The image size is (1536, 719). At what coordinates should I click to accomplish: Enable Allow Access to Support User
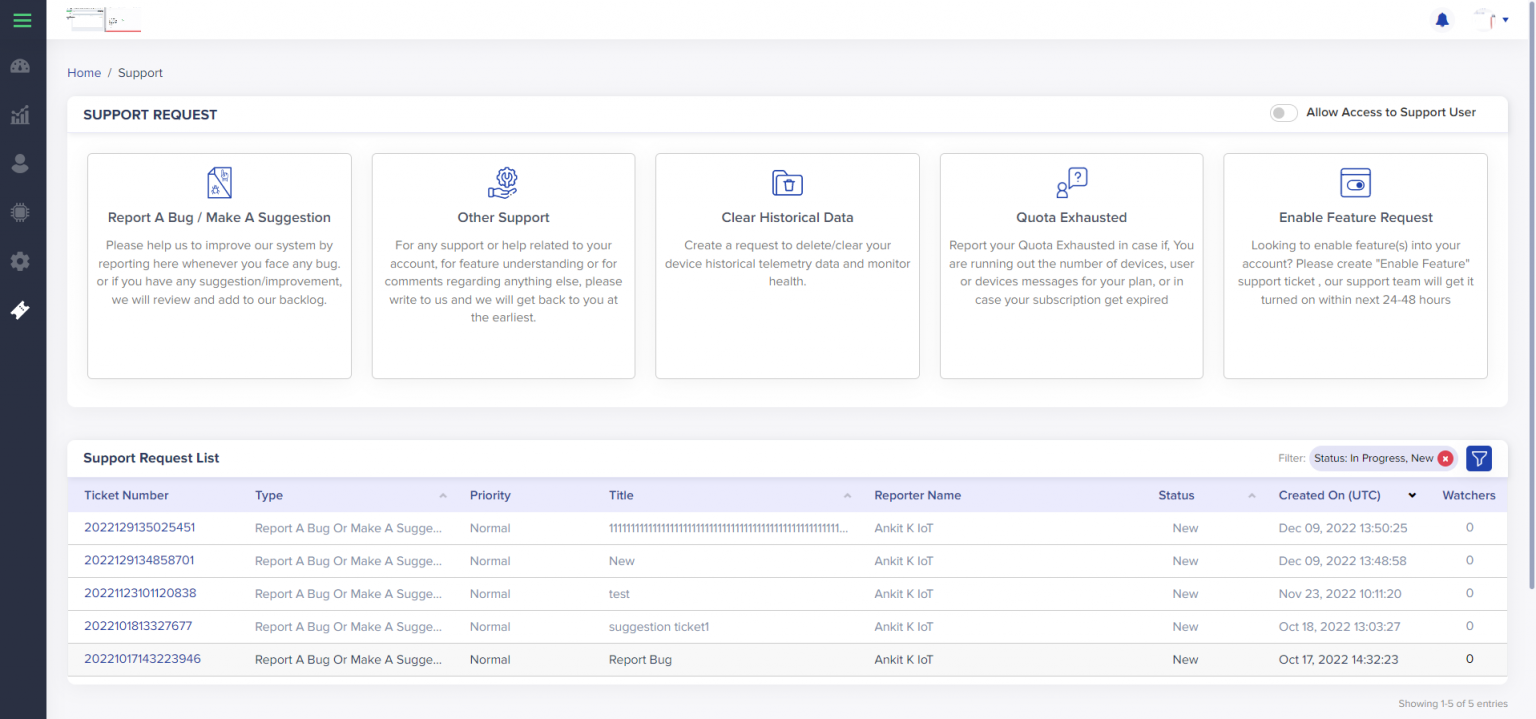click(x=1283, y=112)
